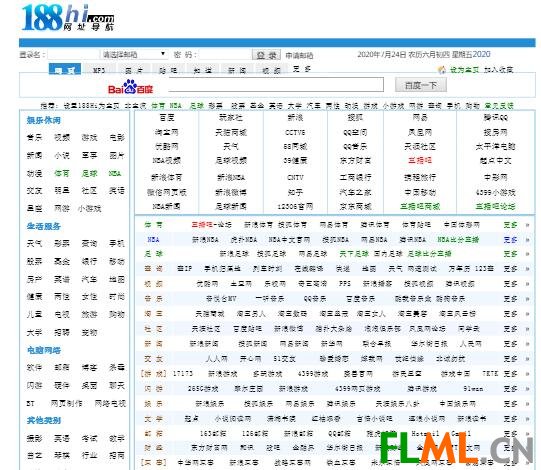Open the QQ空间 site link
Screen dimensions: 541x470
pyautogui.click(x=355, y=133)
